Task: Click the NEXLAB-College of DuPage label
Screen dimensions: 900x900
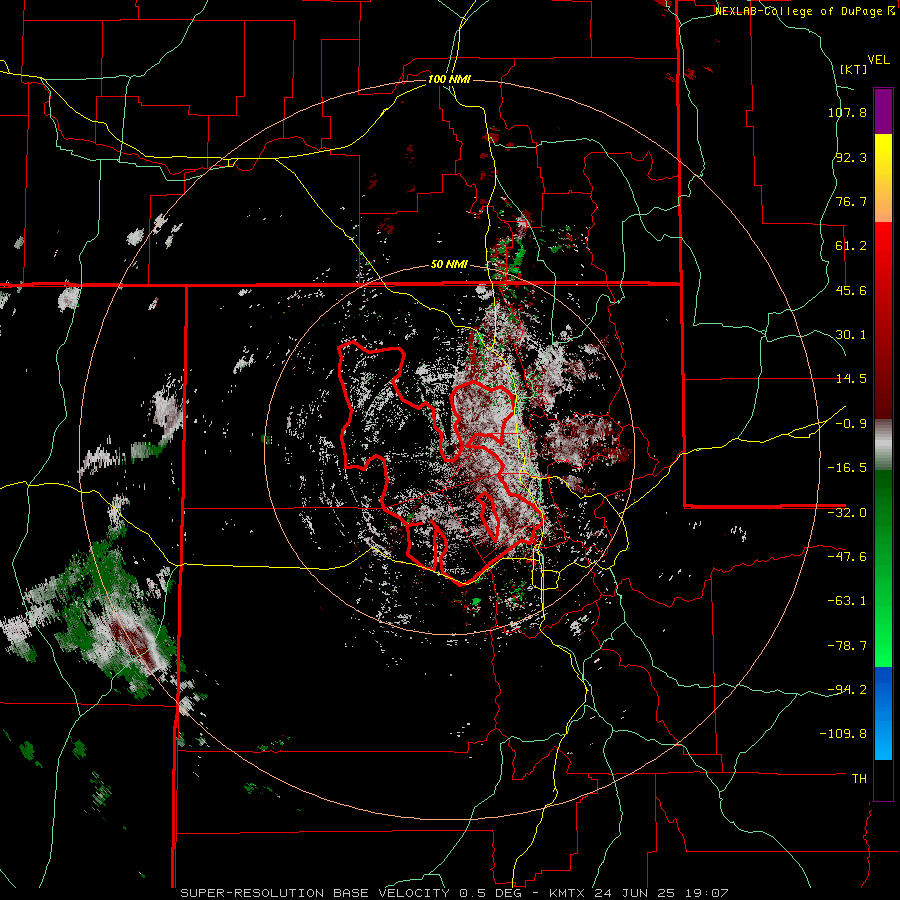Action: (804, 11)
